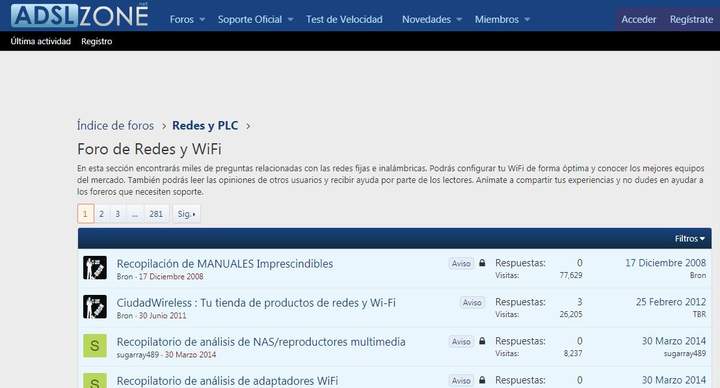Click the chevron after Redes y PLC
The height and width of the screenshot is (388, 720).
[x=248, y=126]
